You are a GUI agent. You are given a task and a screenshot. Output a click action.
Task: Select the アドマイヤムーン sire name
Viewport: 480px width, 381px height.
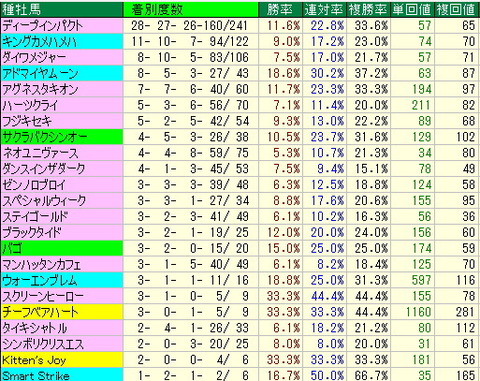coord(40,73)
